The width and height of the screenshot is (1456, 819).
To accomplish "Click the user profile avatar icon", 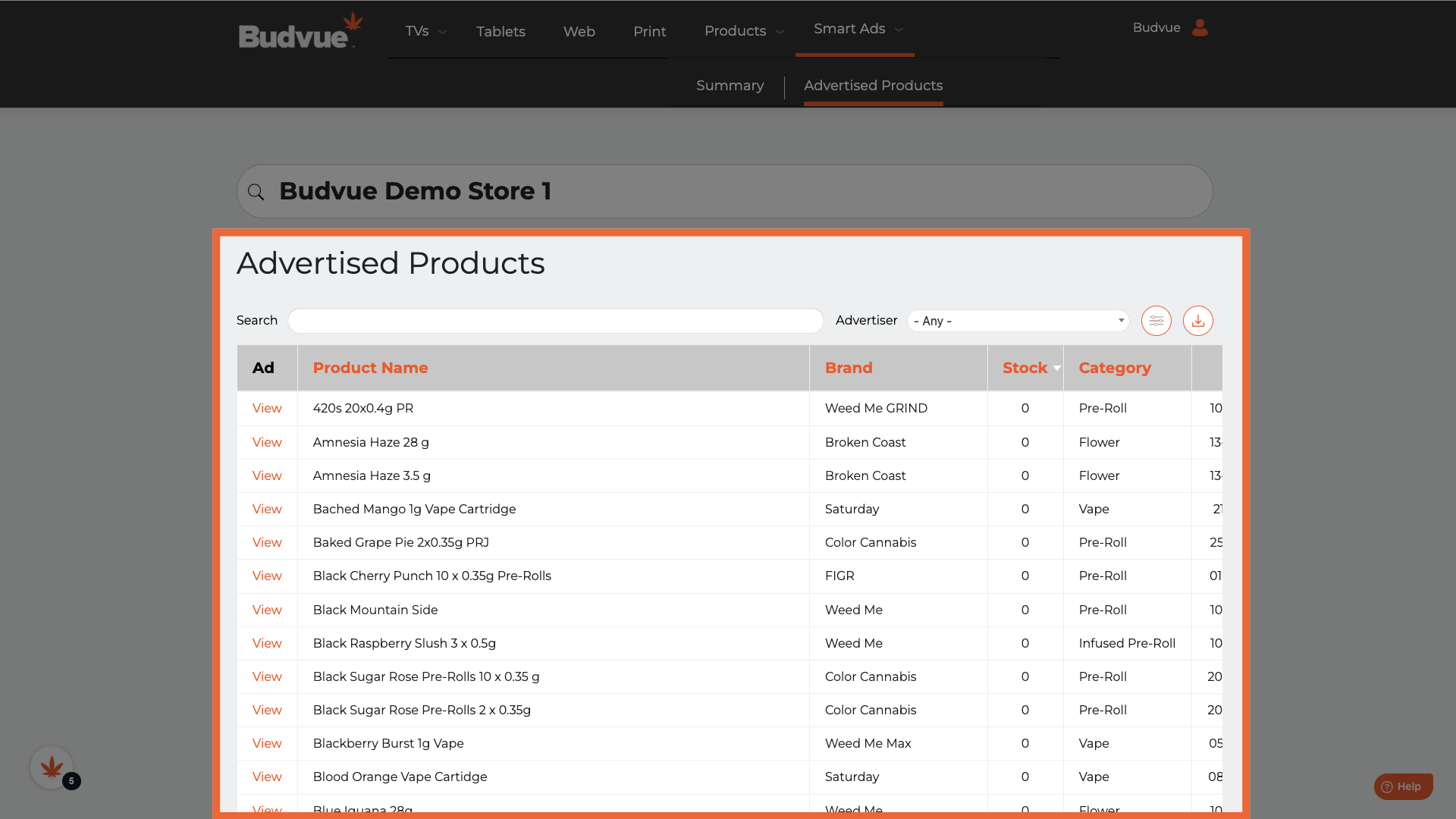I will coord(1200,28).
